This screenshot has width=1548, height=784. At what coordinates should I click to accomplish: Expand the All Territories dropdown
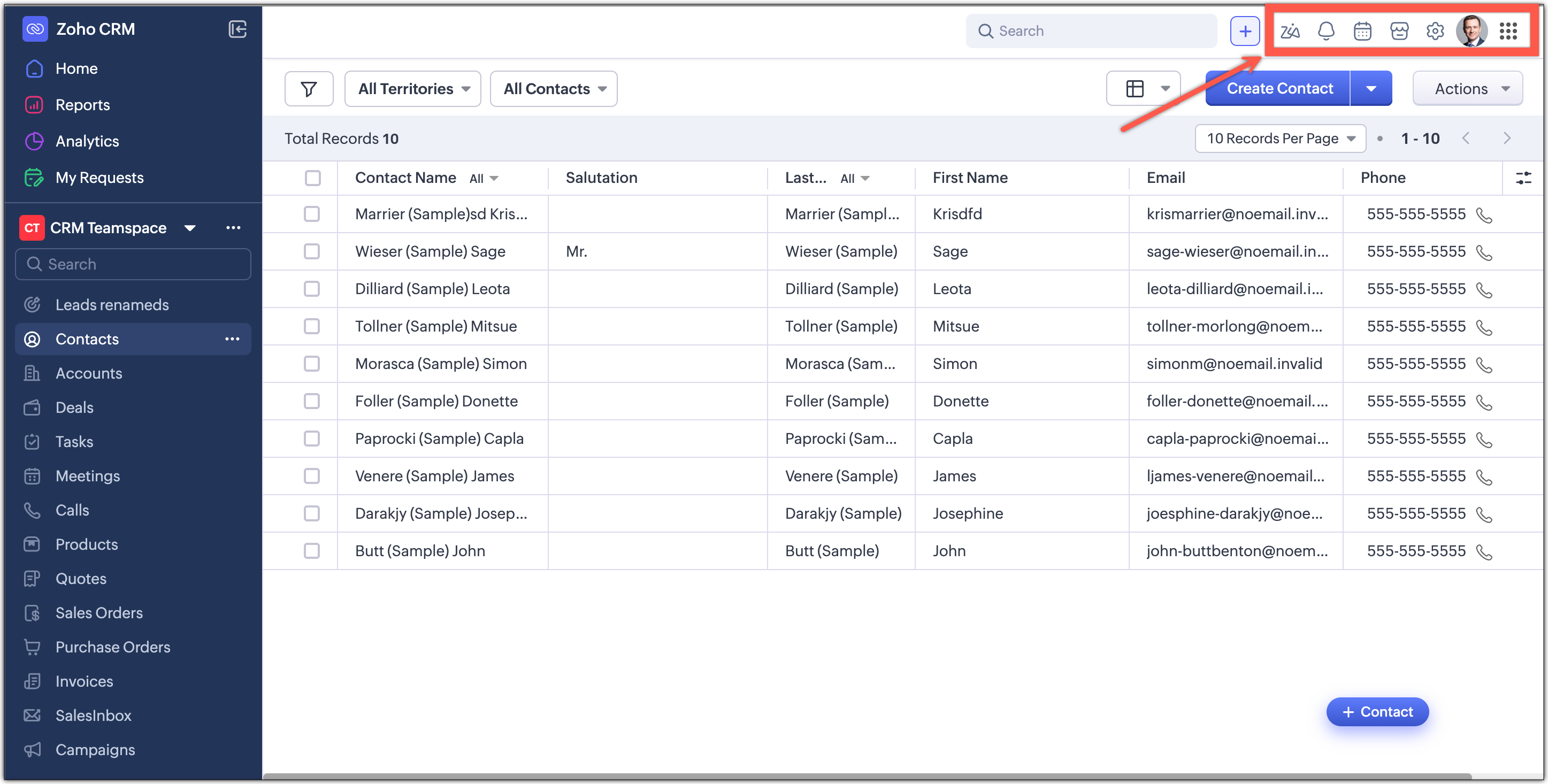click(x=413, y=89)
